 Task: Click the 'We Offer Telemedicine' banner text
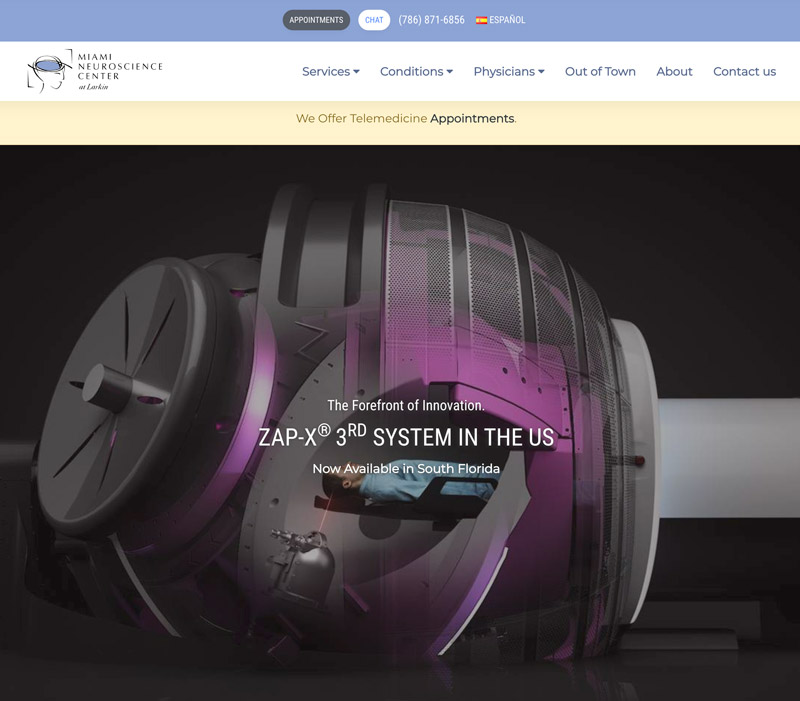click(361, 118)
